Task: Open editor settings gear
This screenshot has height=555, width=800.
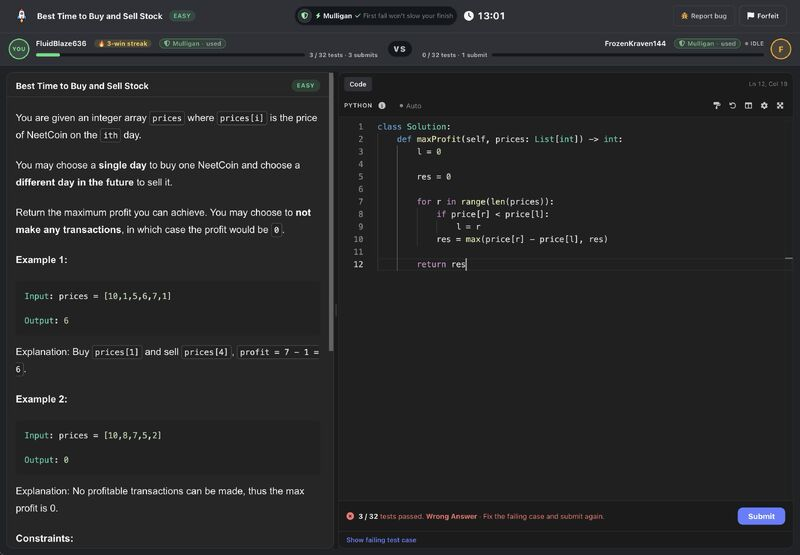Action: [764, 106]
